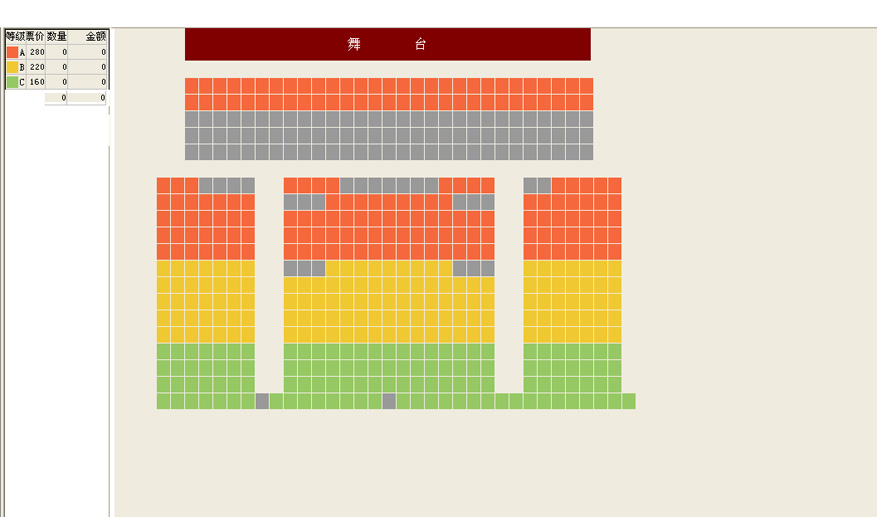Click the 数量 column header
This screenshot has width=877, height=517.
[x=56, y=36]
